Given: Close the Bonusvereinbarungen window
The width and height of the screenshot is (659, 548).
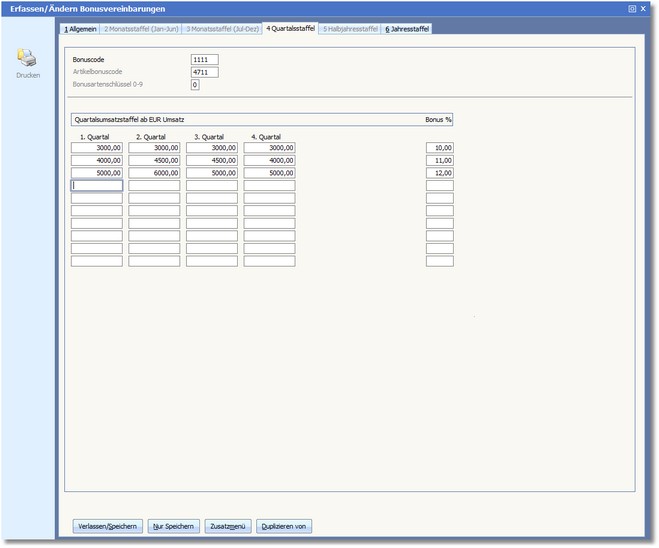Looking at the screenshot, I should pyautogui.click(x=646, y=8).
